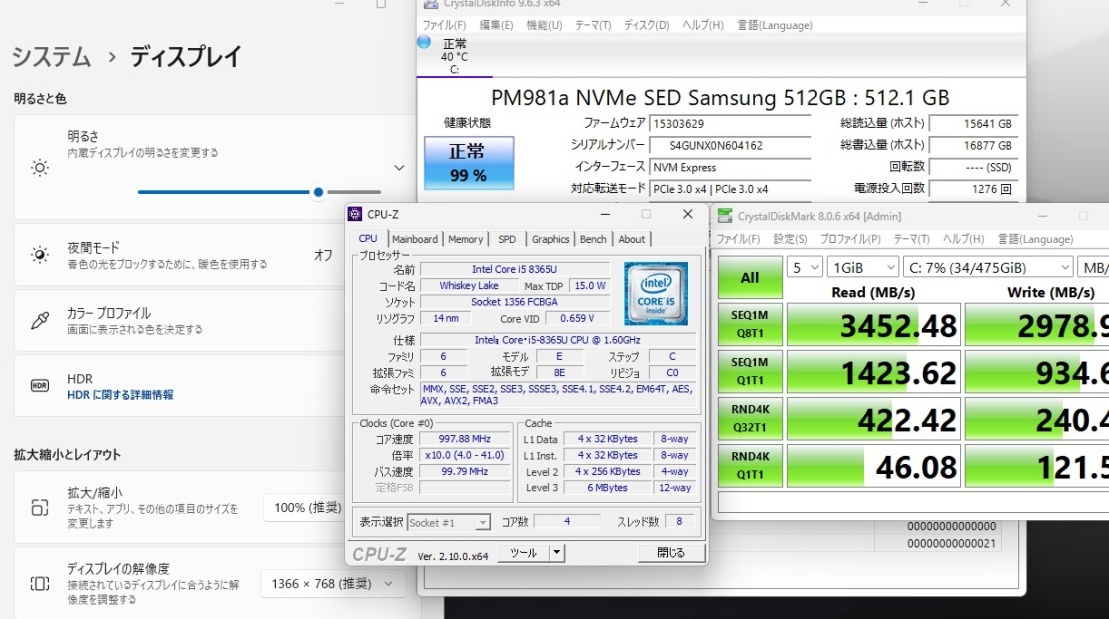Open the HDR に関する詳細情報 link
Viewport: 1109px width, 619px height.
pyautogui.click(x=120, y=395)
